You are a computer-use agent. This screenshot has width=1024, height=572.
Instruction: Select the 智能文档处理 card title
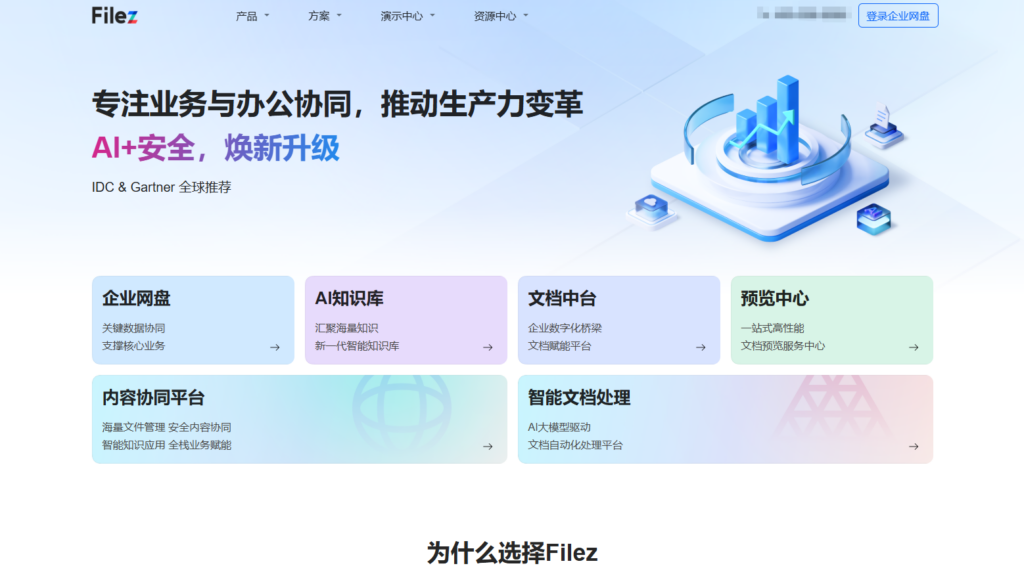(579, 397)
